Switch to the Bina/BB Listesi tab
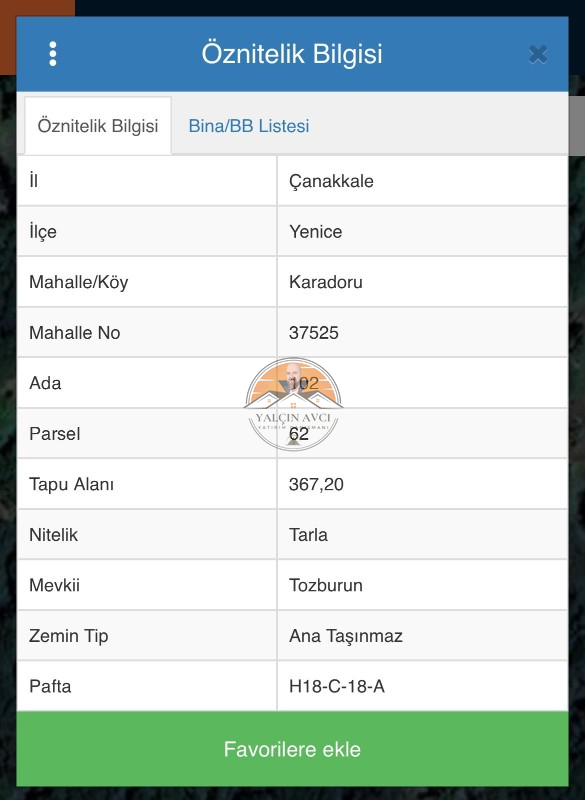This screenshot has width=585, height=800. (x=249, y=126)
